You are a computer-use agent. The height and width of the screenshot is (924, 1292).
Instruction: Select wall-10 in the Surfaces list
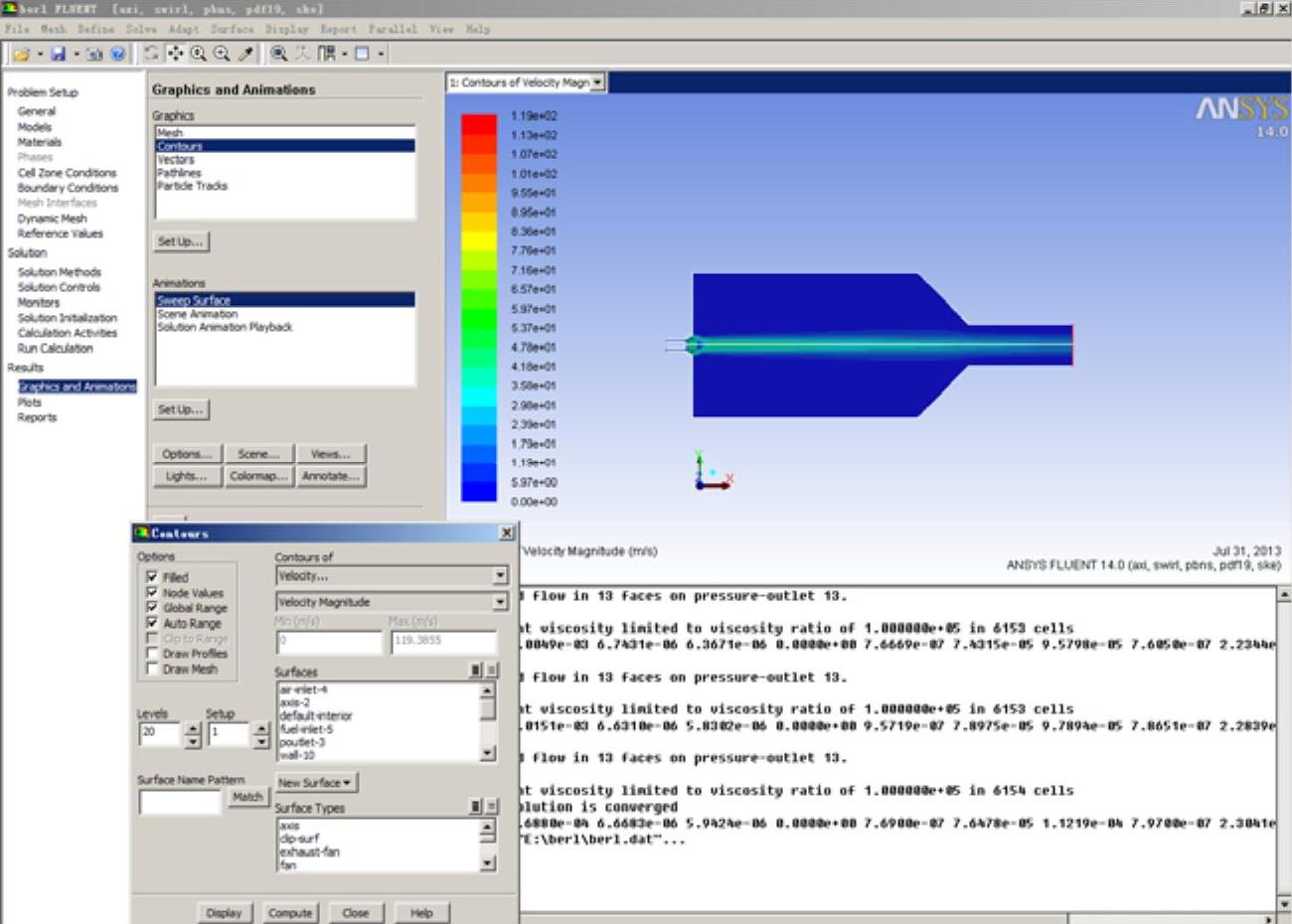pos(297,755)
